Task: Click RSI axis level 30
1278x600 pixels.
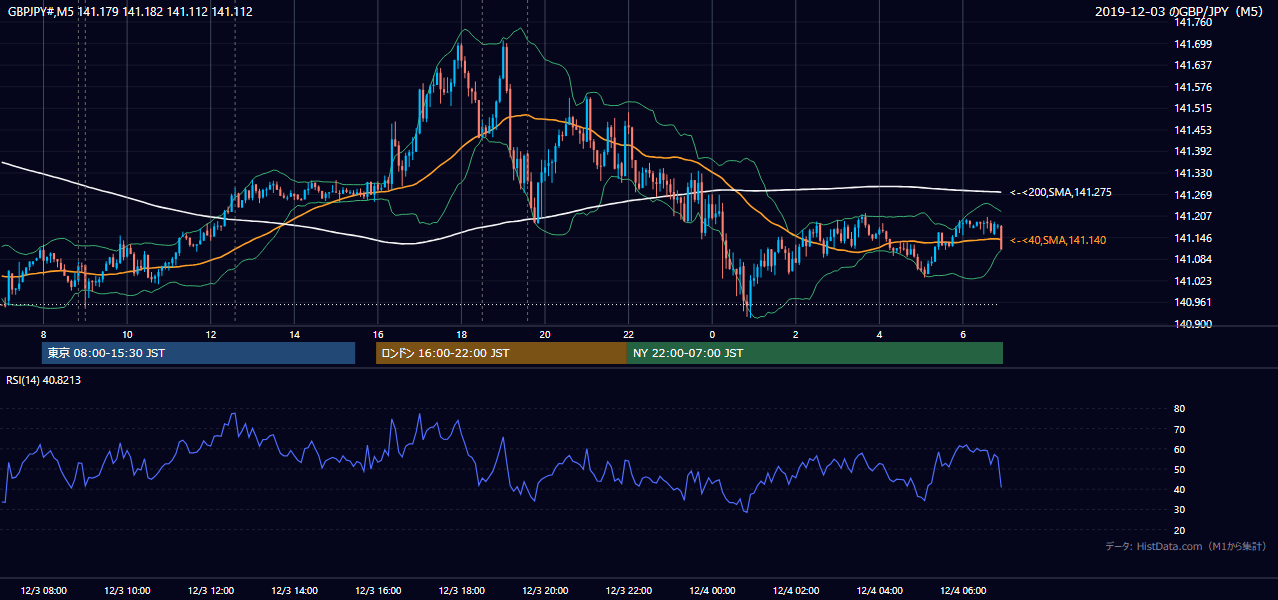Action: point(1179,509)
